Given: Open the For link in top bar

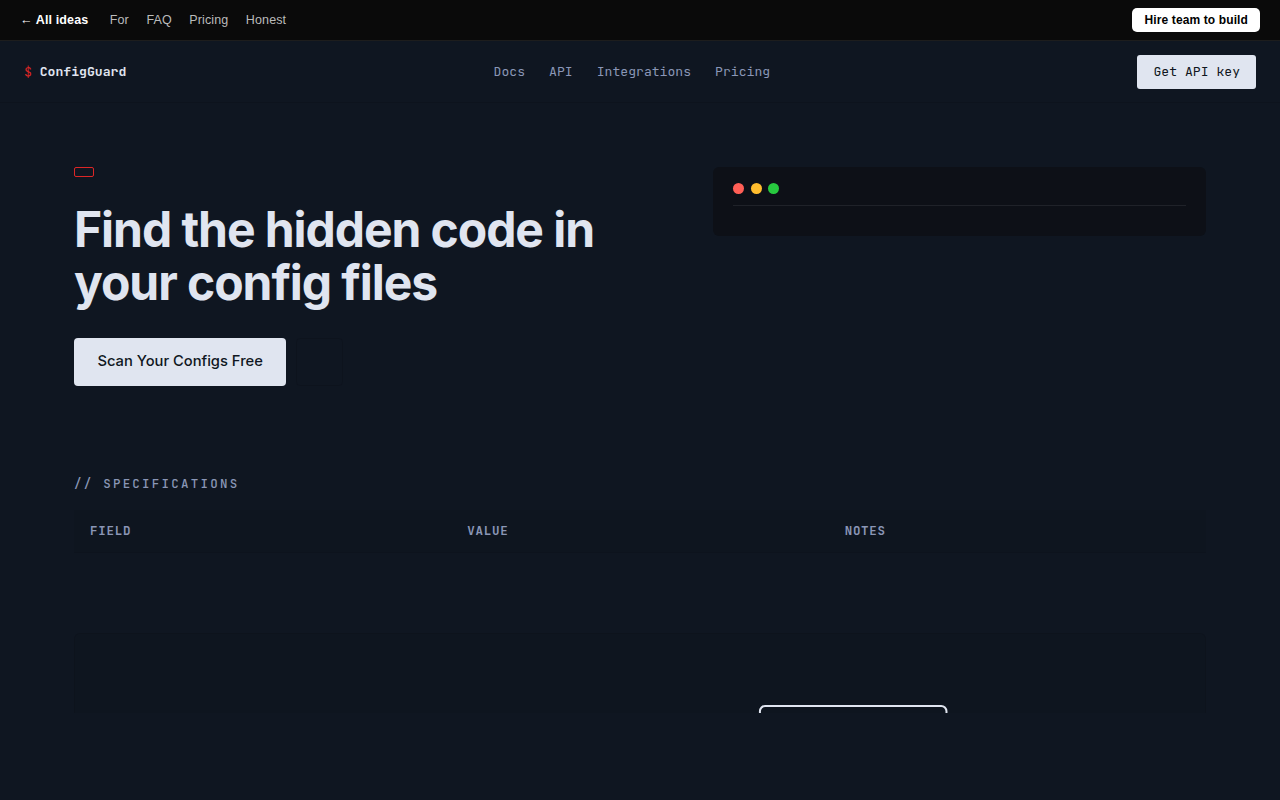Looking at the screenshot, I should [119, 20].
